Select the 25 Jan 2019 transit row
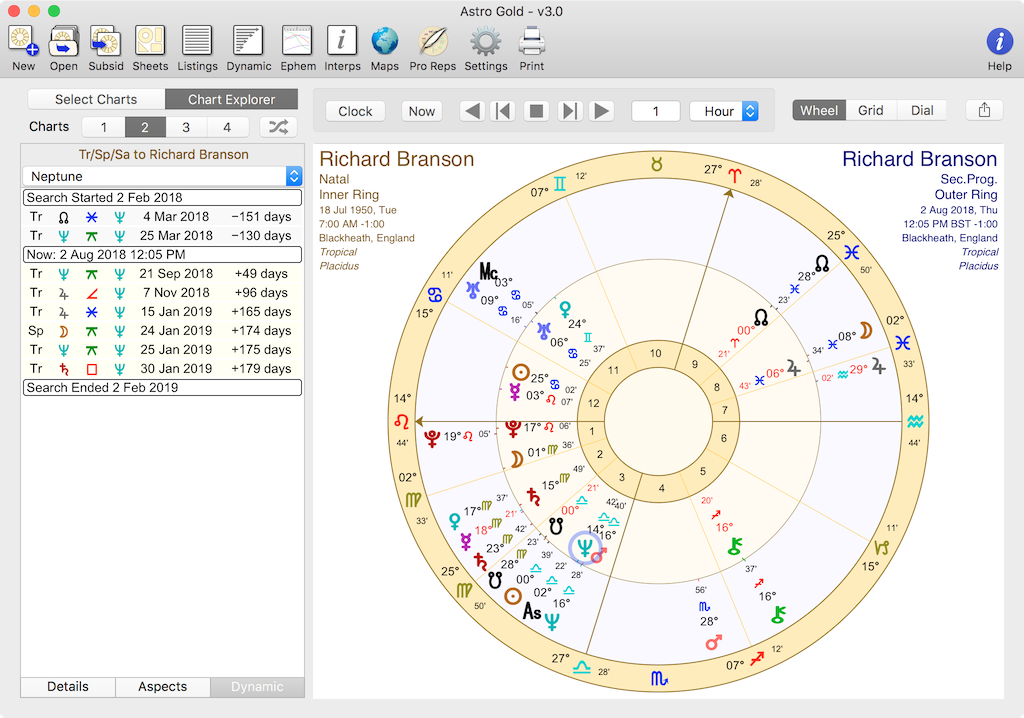The height and width of the screenshot is (718, 1024). [162, 350]
